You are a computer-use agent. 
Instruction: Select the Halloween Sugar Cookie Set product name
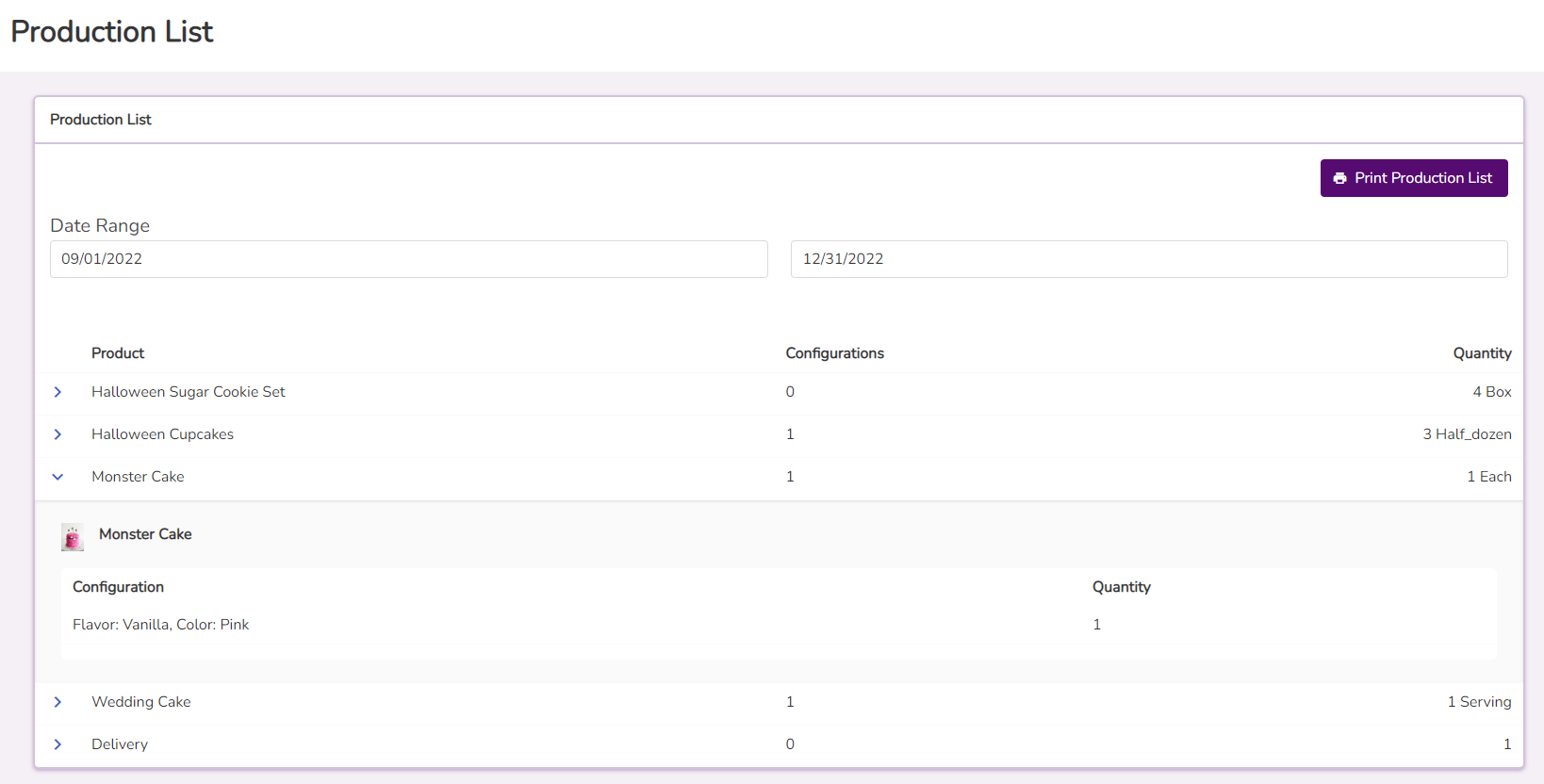188,392
